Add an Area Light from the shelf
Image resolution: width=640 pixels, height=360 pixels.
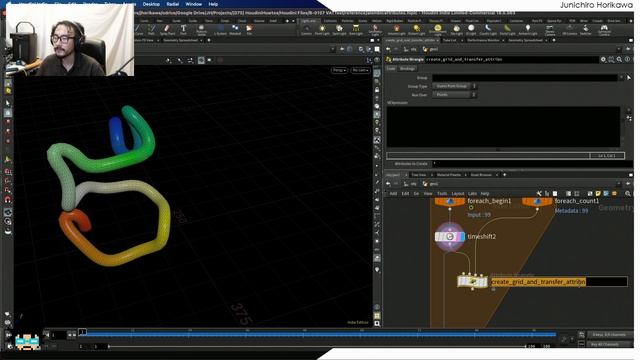click(x=356, y=30)
